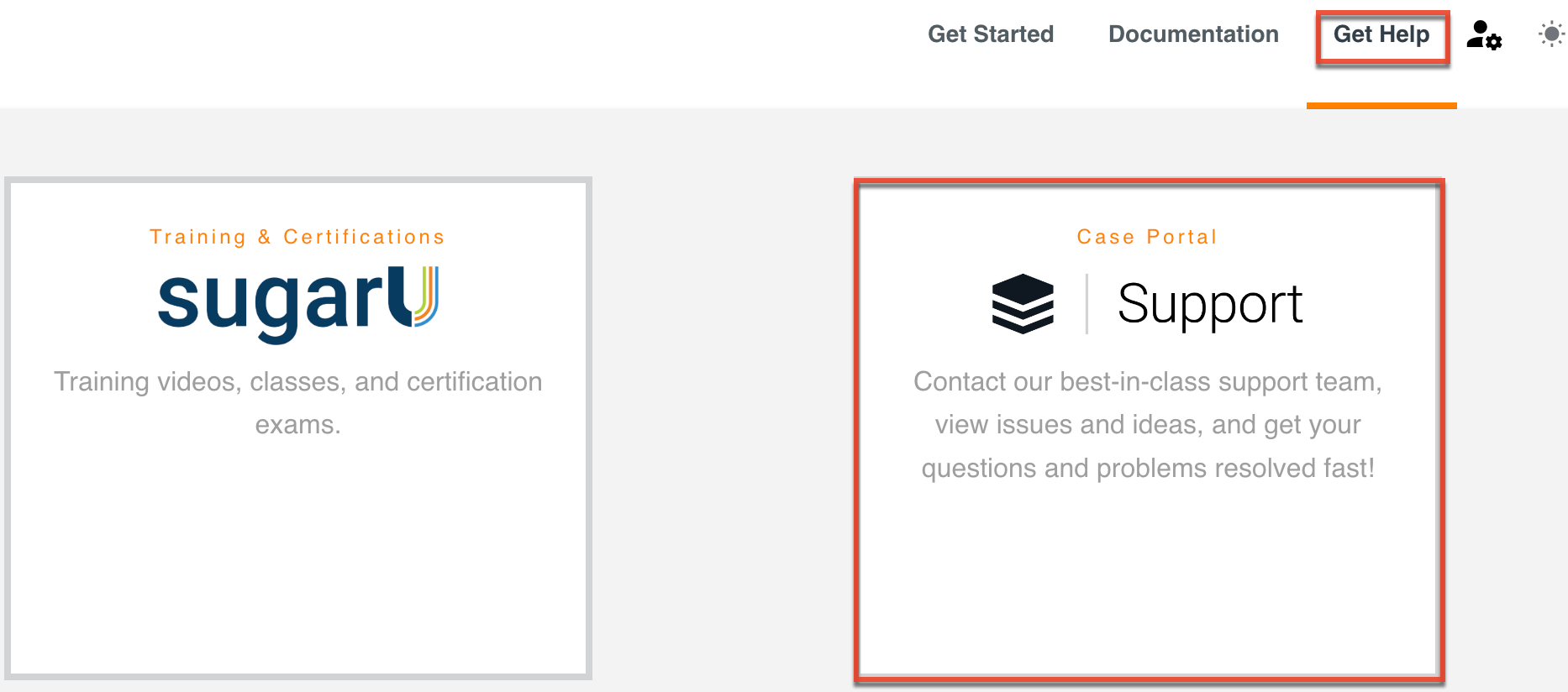Click the layered stack Support icon
The width and height of the screenshot is (1568, 692).
tap(1023, 303)
